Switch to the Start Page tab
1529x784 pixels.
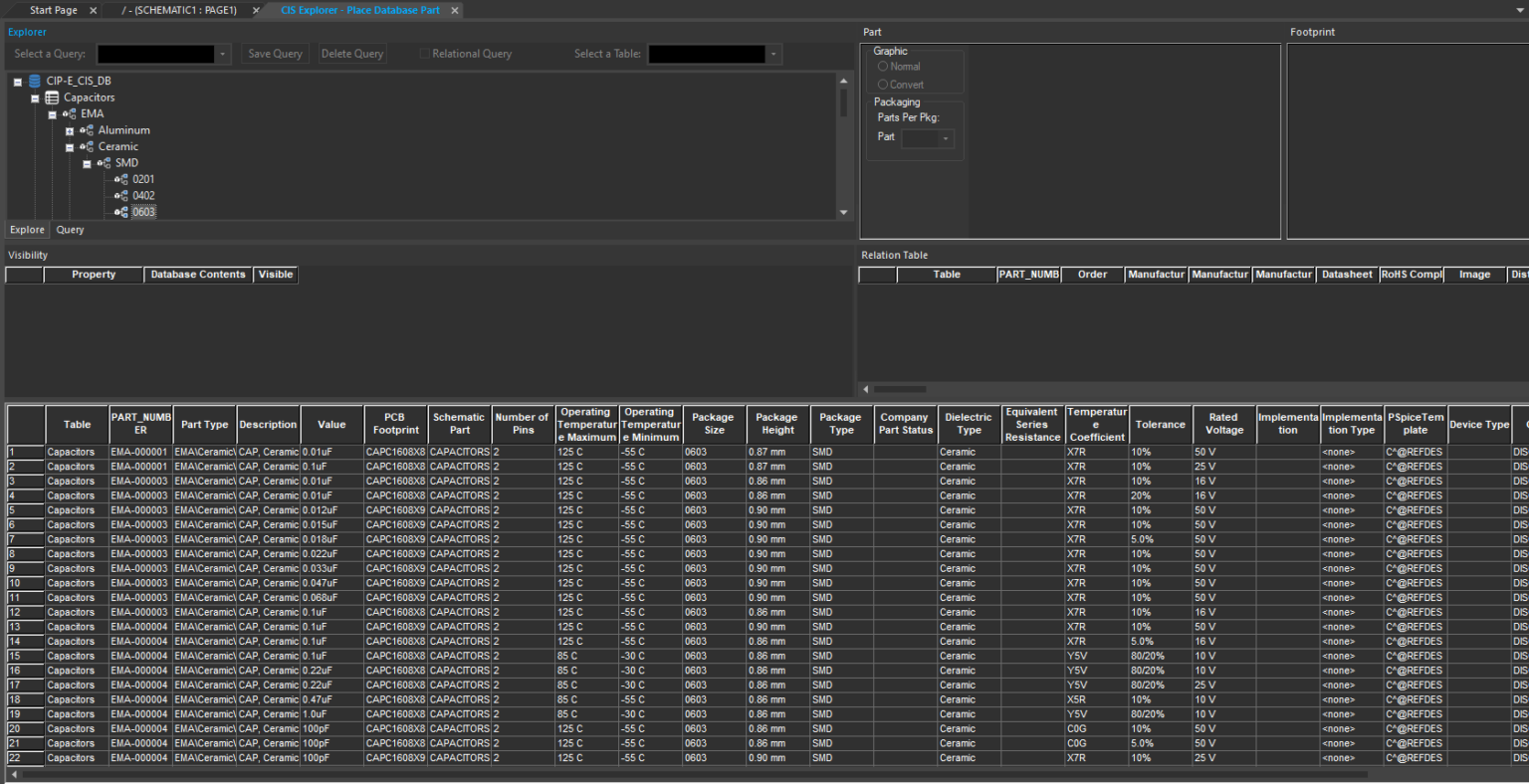tap(52, 10)
